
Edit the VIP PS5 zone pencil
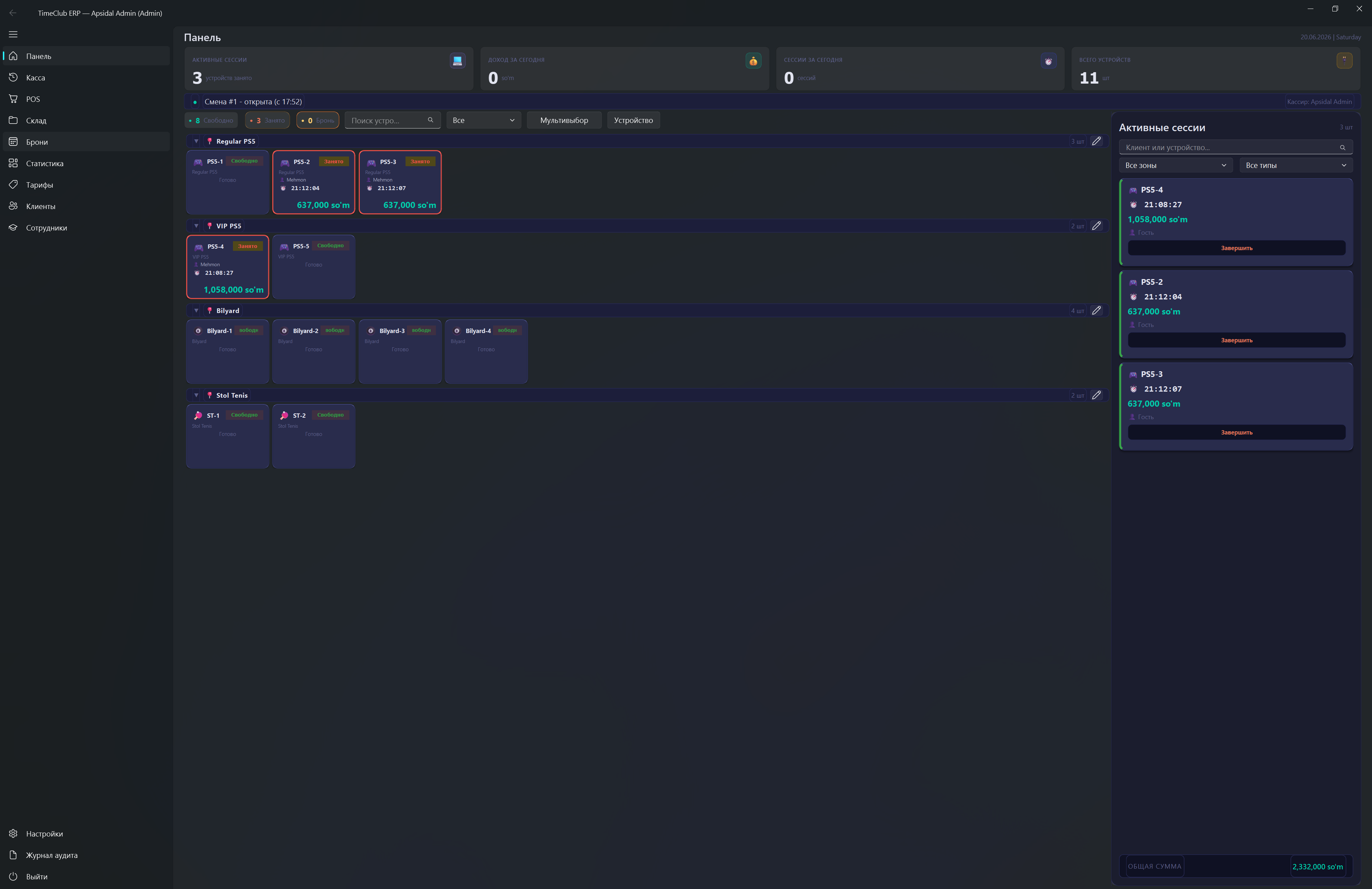1097,226
